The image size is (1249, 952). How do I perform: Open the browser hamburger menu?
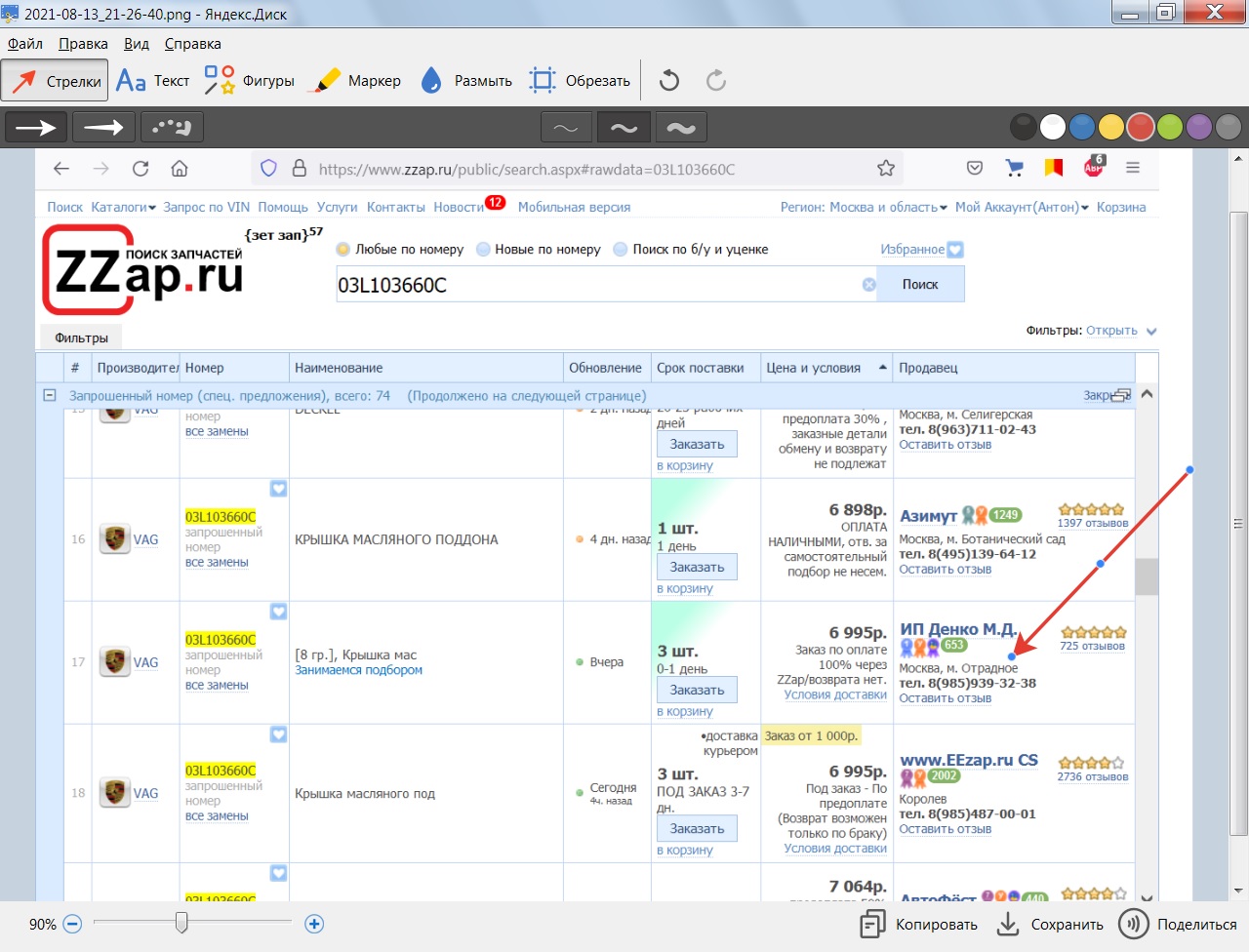1133,168
